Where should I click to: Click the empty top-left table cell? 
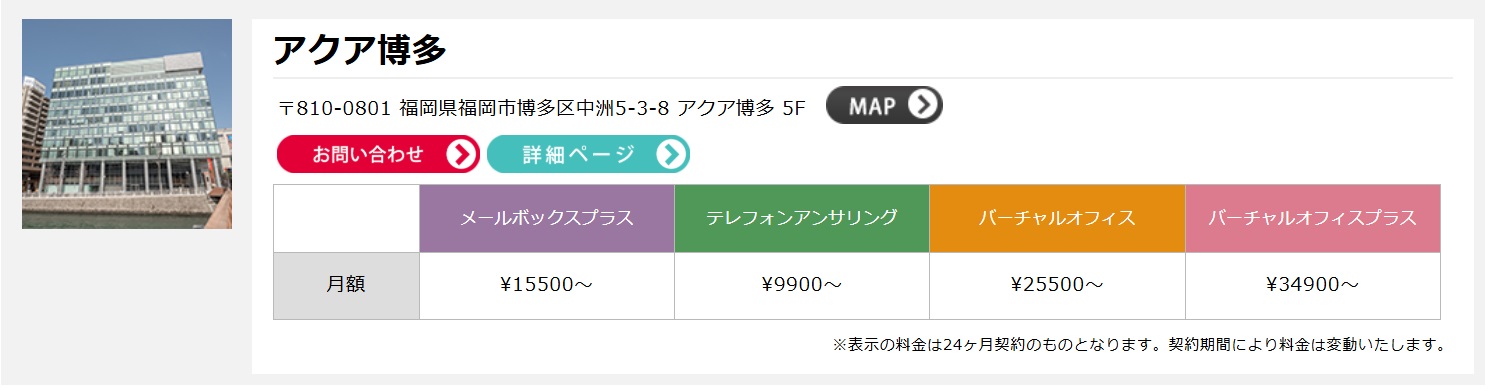point(346,218)
